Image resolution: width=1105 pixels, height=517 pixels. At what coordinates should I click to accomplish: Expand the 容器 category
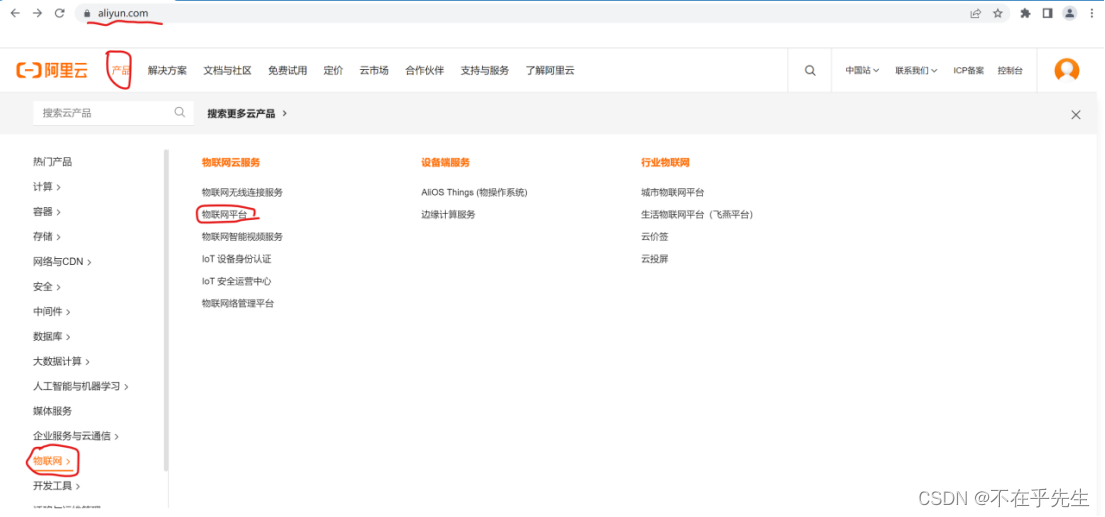click(x=47, y=212)
